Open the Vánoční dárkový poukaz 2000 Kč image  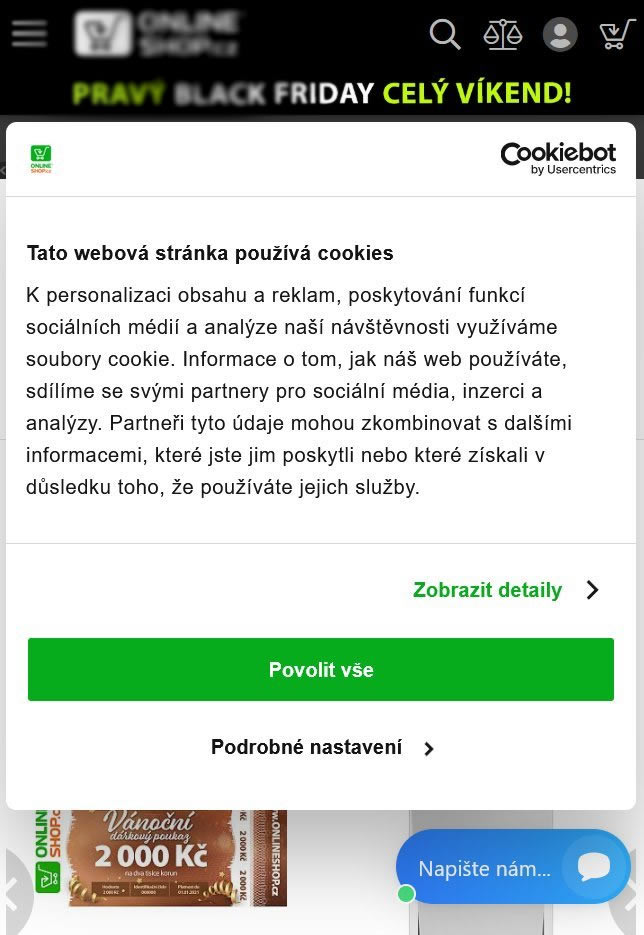[x=161, y=857]
